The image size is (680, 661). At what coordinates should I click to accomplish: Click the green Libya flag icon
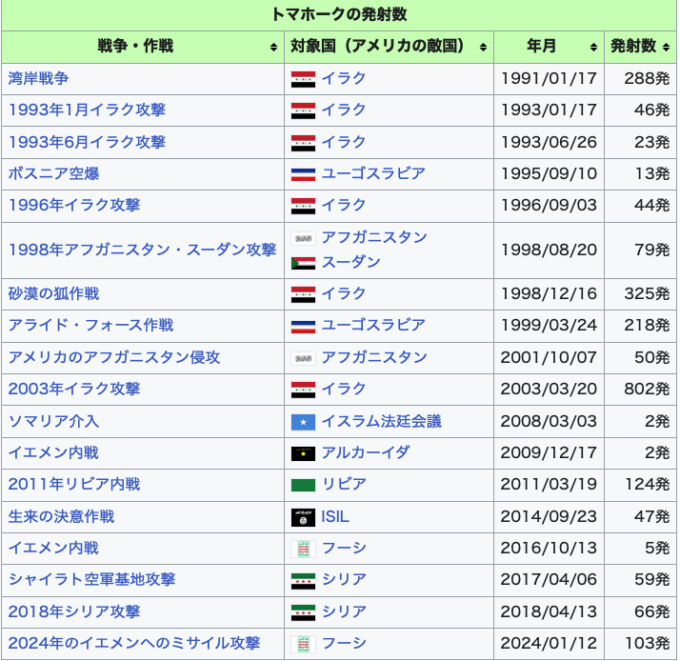pos(303,485)
